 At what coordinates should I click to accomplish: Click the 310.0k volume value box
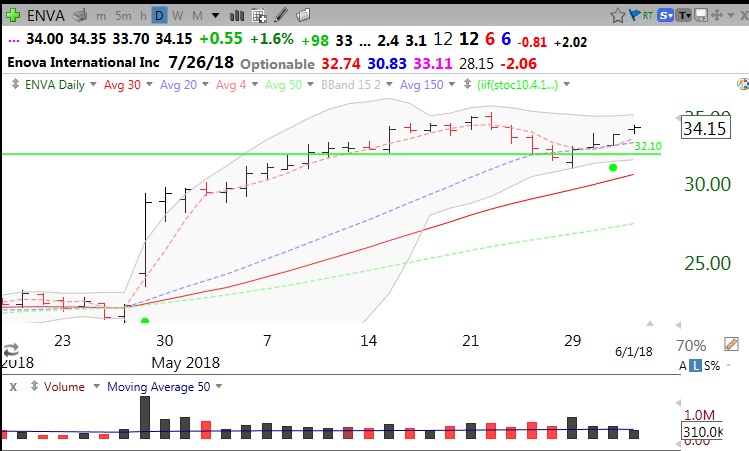coord(703,432)
